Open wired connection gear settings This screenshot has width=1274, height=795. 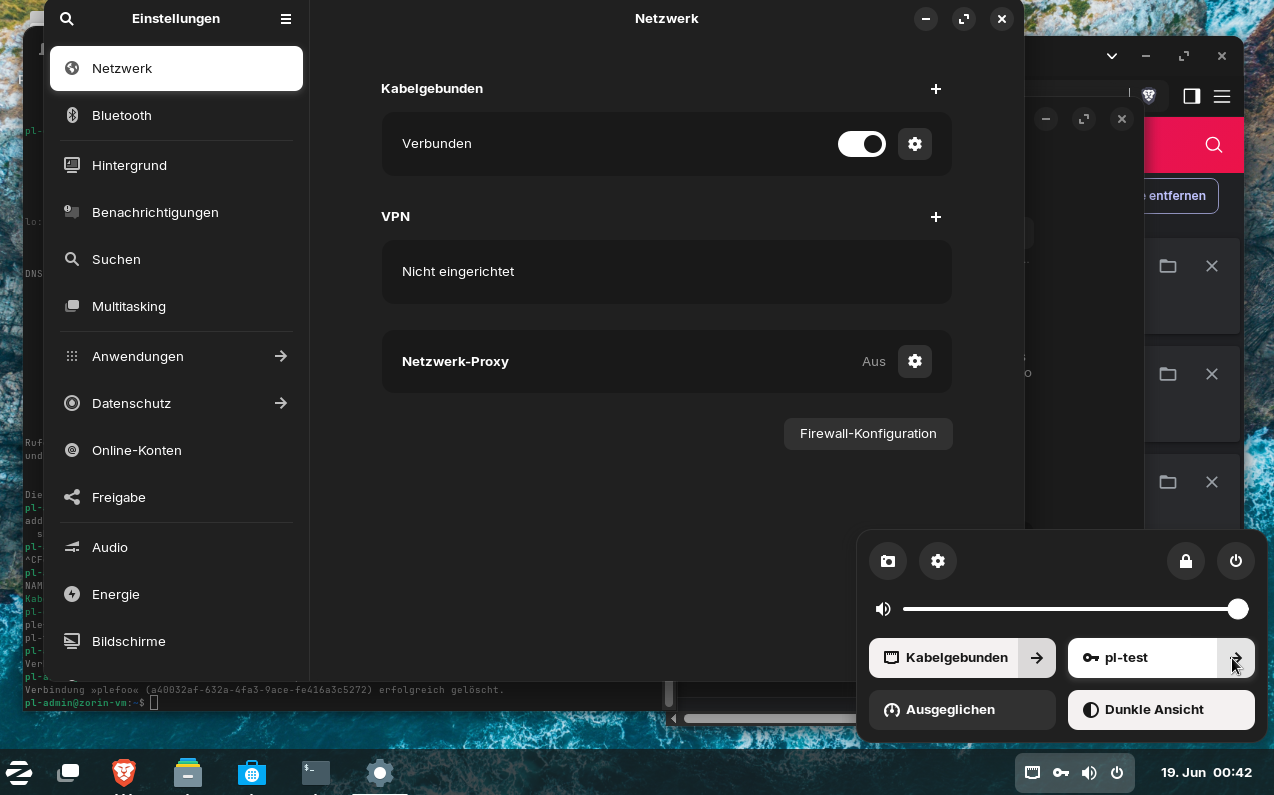(x=914, y=144)
